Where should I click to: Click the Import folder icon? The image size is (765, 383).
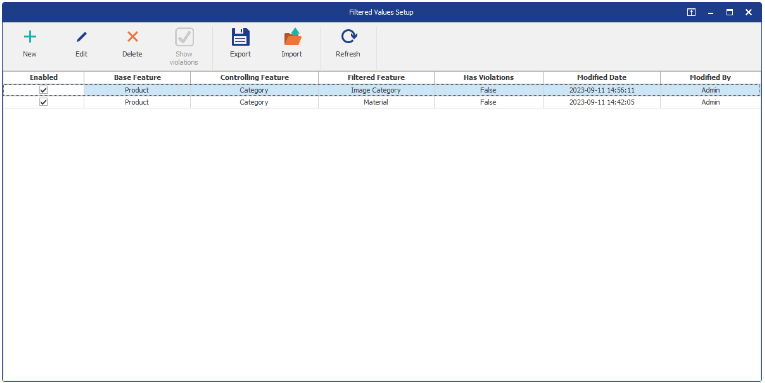coord(292,37)
